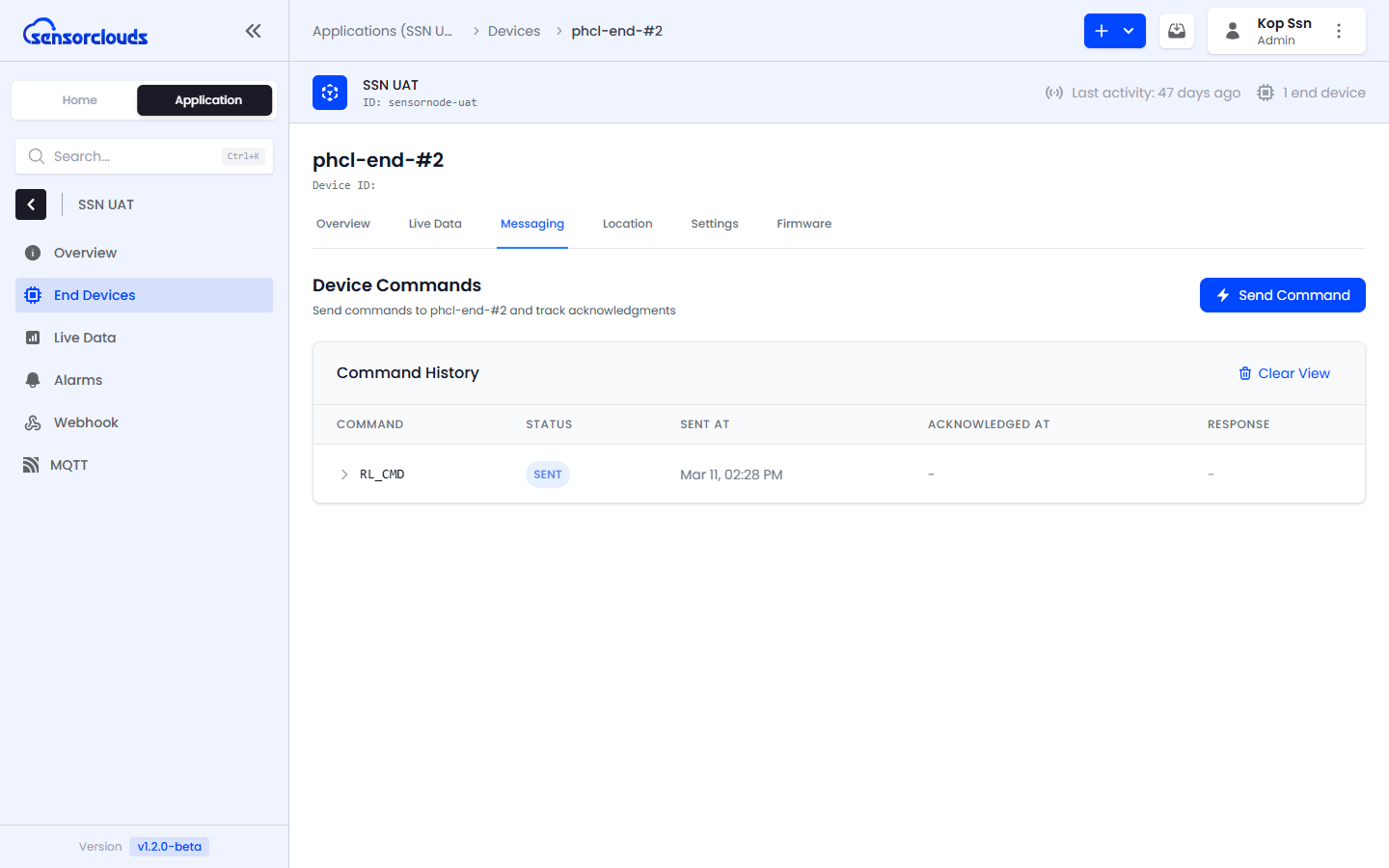Open the Webhook configuration icon
The image size is (1389, 868).
click(32, 421)
